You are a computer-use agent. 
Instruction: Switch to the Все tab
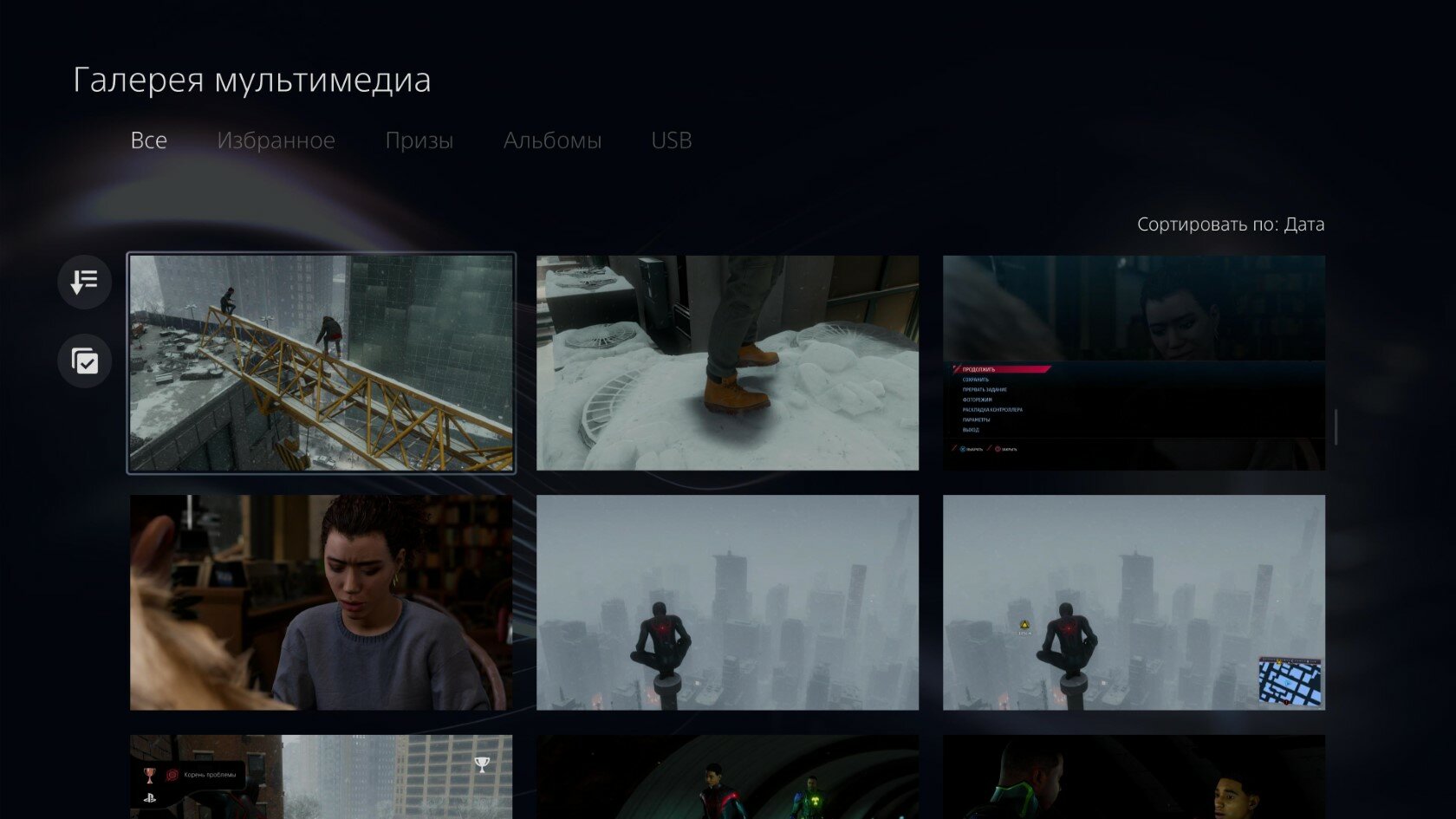[148, 140]
